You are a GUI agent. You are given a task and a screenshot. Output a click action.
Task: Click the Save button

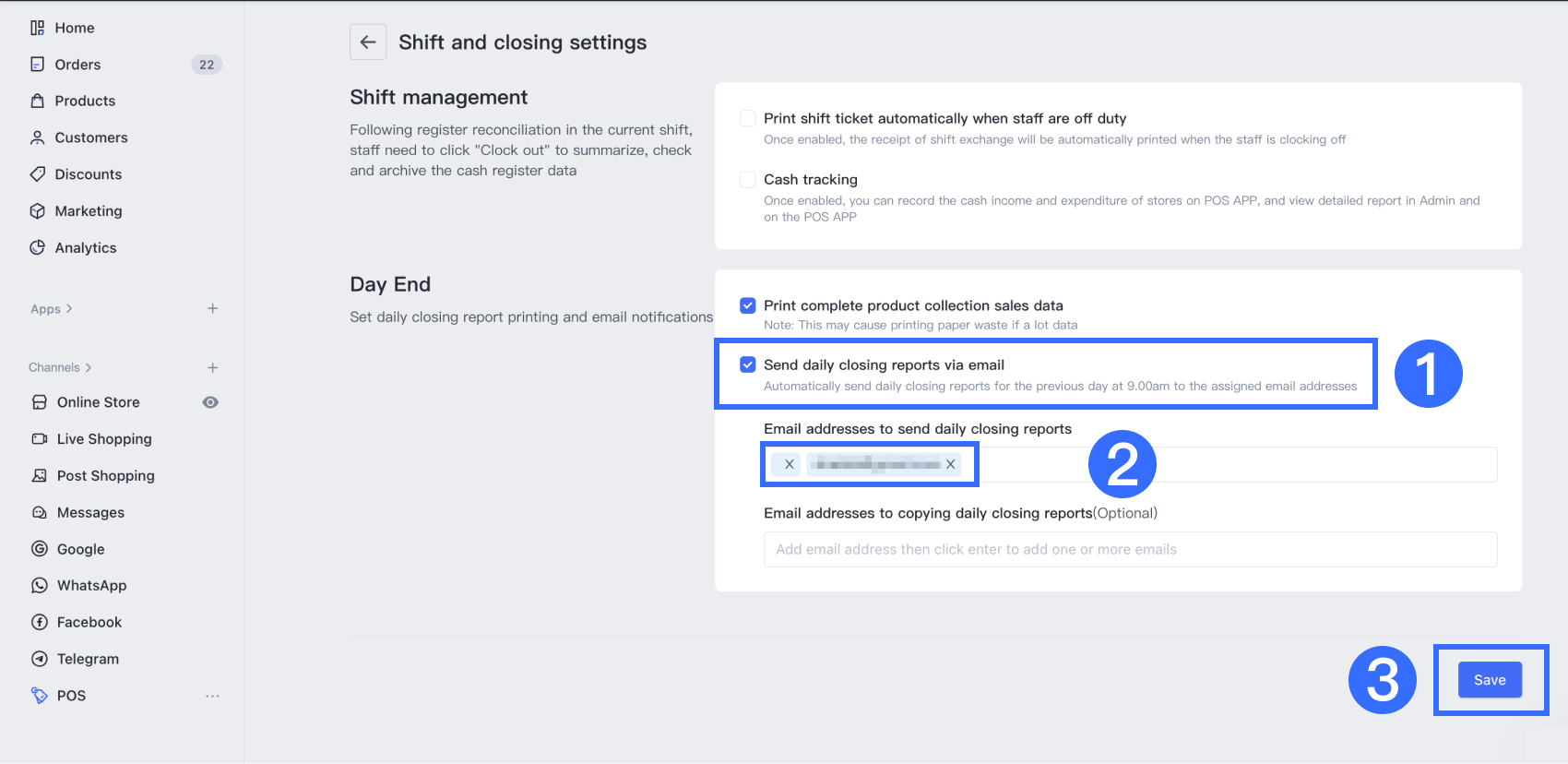1490,680
